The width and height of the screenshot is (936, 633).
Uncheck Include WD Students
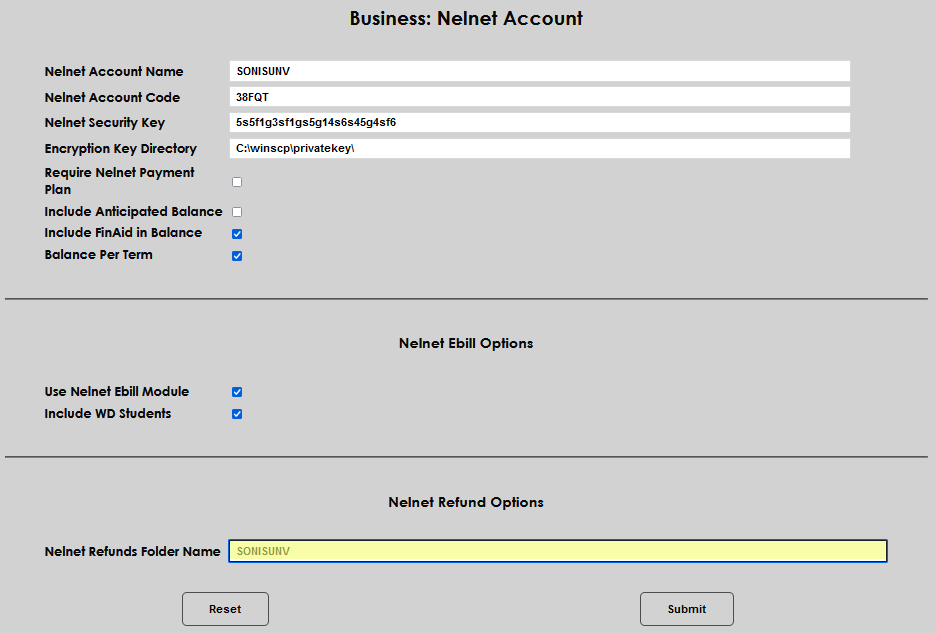point(236,413)
